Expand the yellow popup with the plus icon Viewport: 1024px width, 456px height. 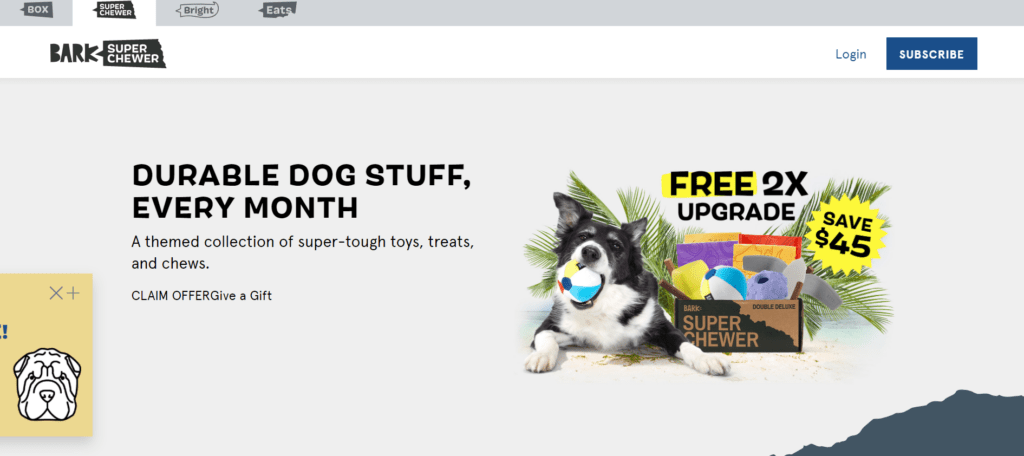[x=72, y=293]
